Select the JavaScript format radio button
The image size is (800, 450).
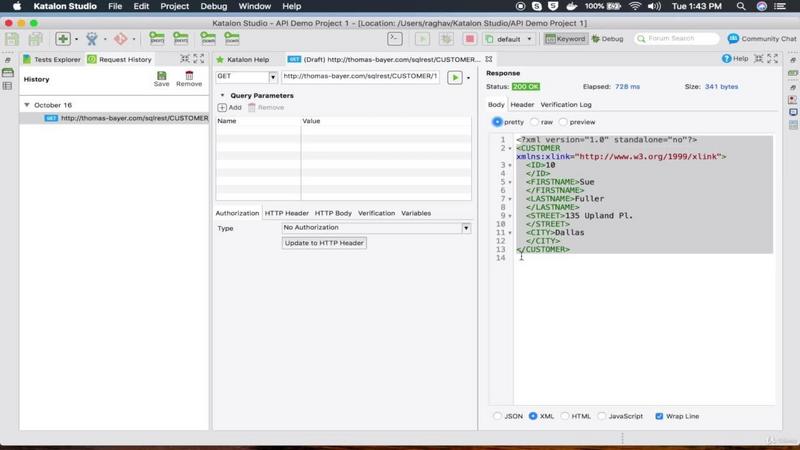602,416
